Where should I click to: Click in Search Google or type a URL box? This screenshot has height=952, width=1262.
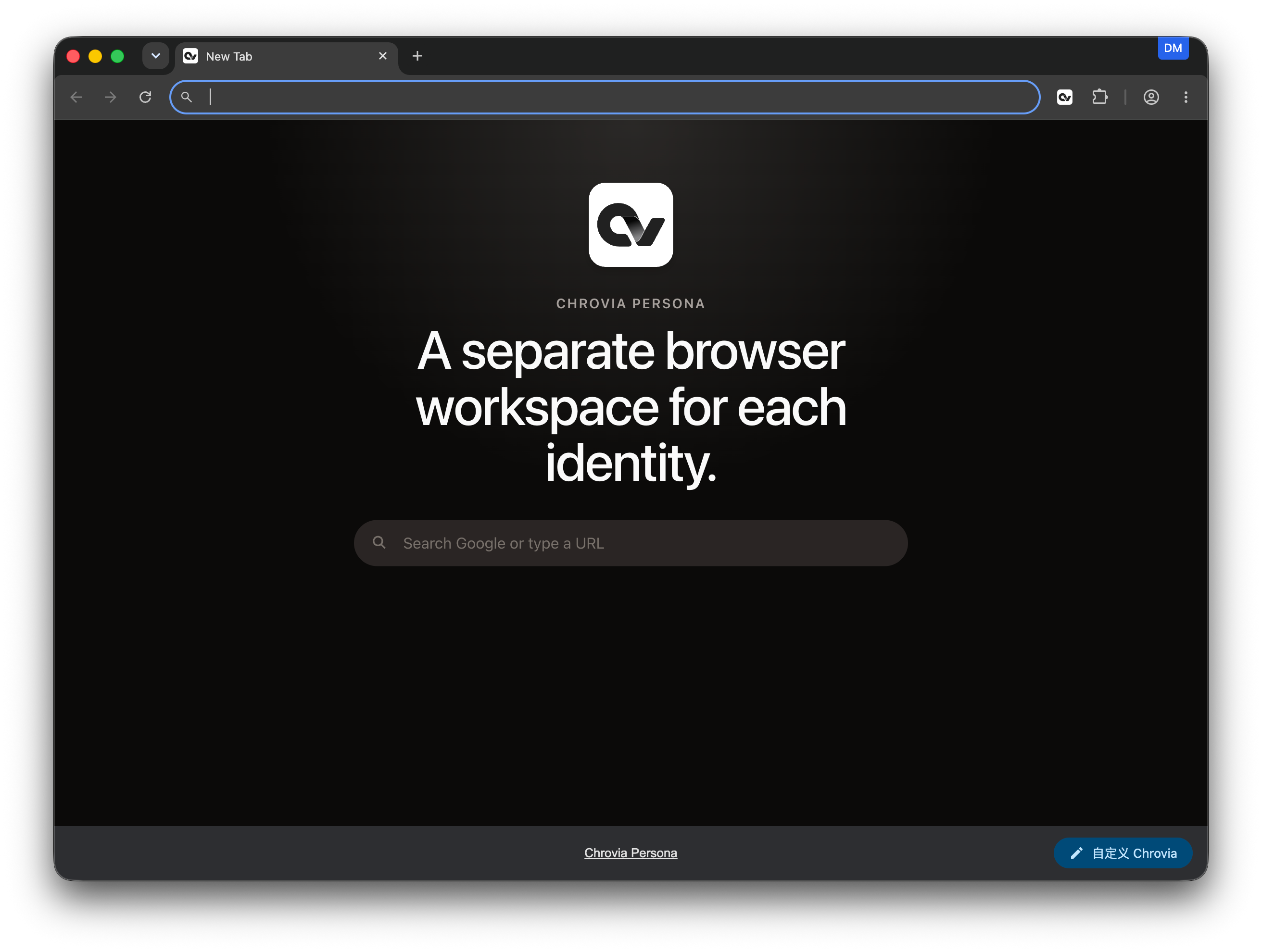pos(631,543)
